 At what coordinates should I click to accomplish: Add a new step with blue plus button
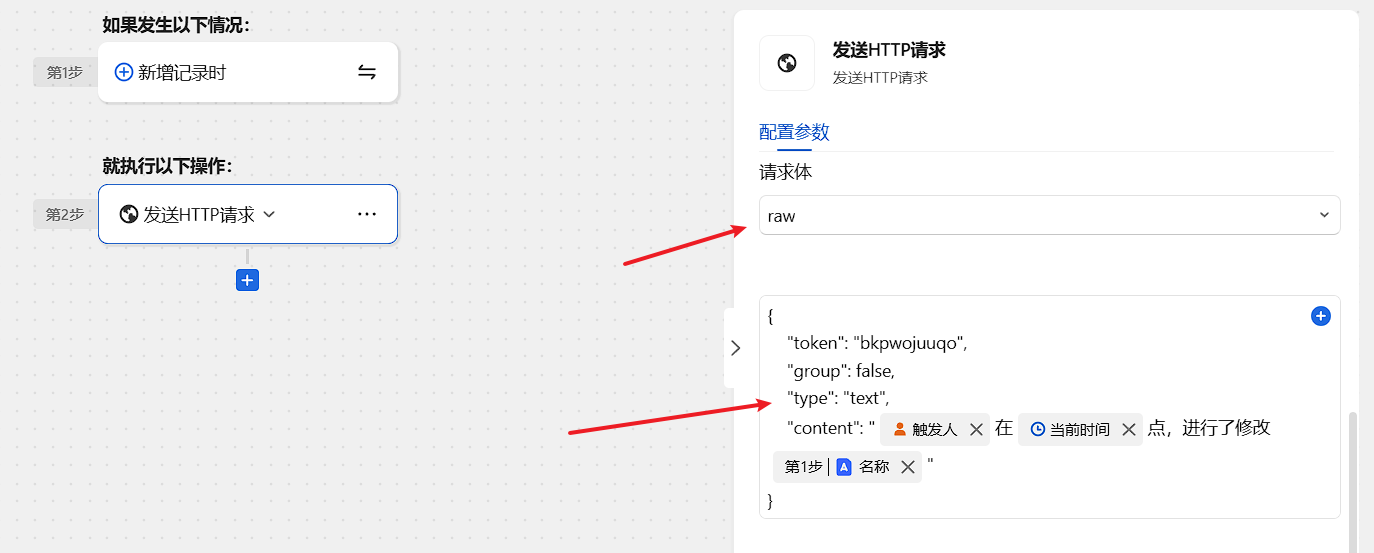248,280
